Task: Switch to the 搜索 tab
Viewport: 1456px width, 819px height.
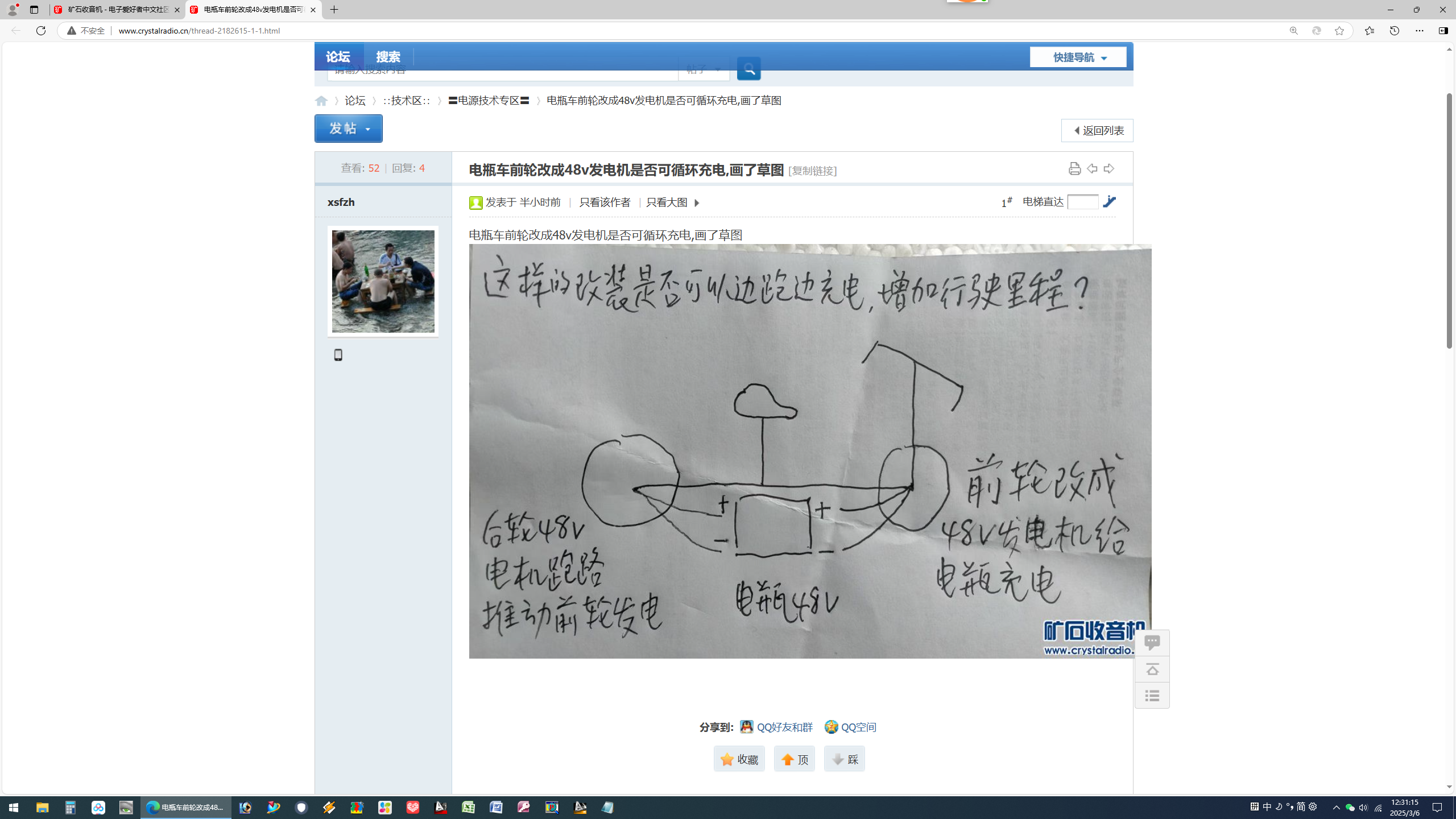Action: 388,56
